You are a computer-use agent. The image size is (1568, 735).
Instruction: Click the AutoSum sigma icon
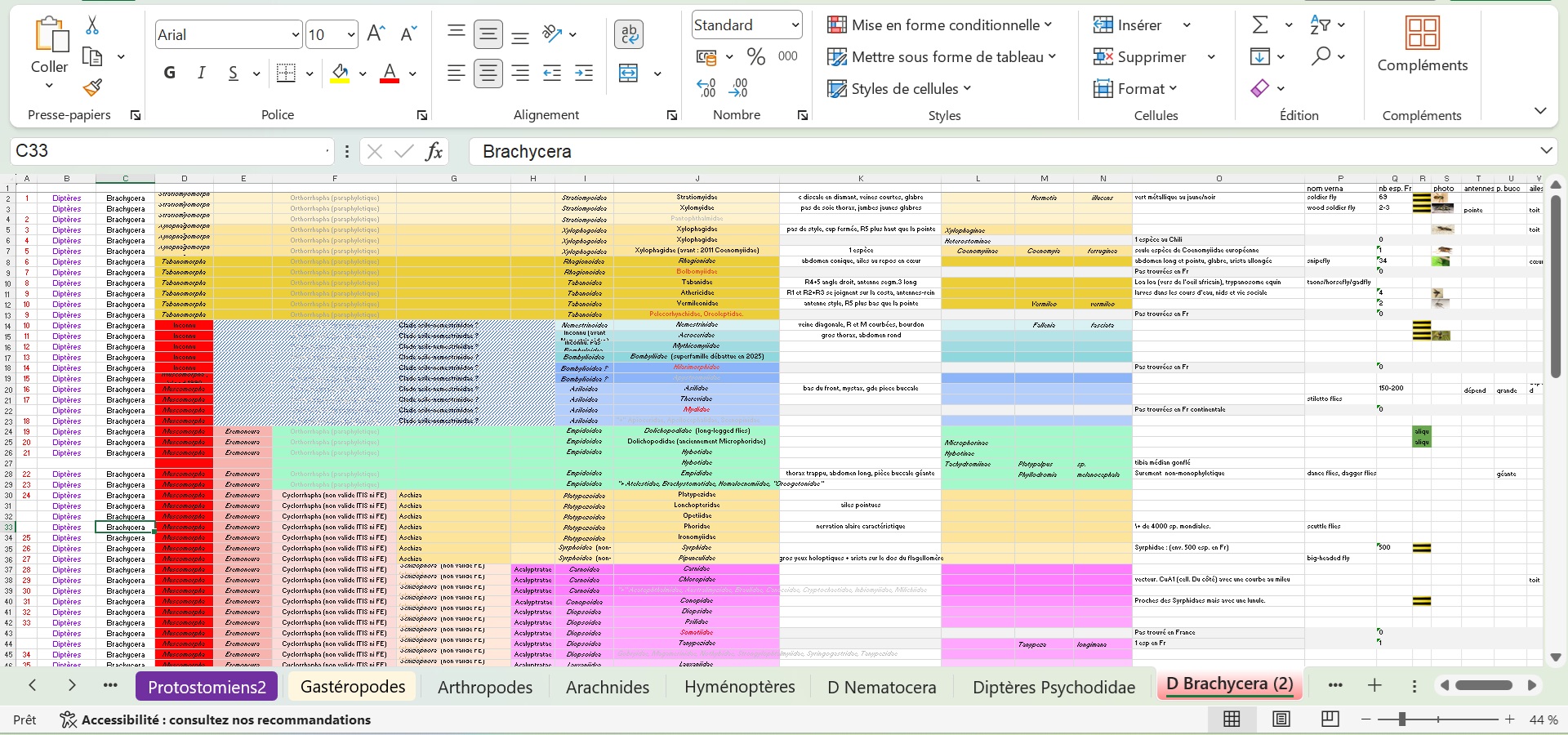(x=1260, y=24)
